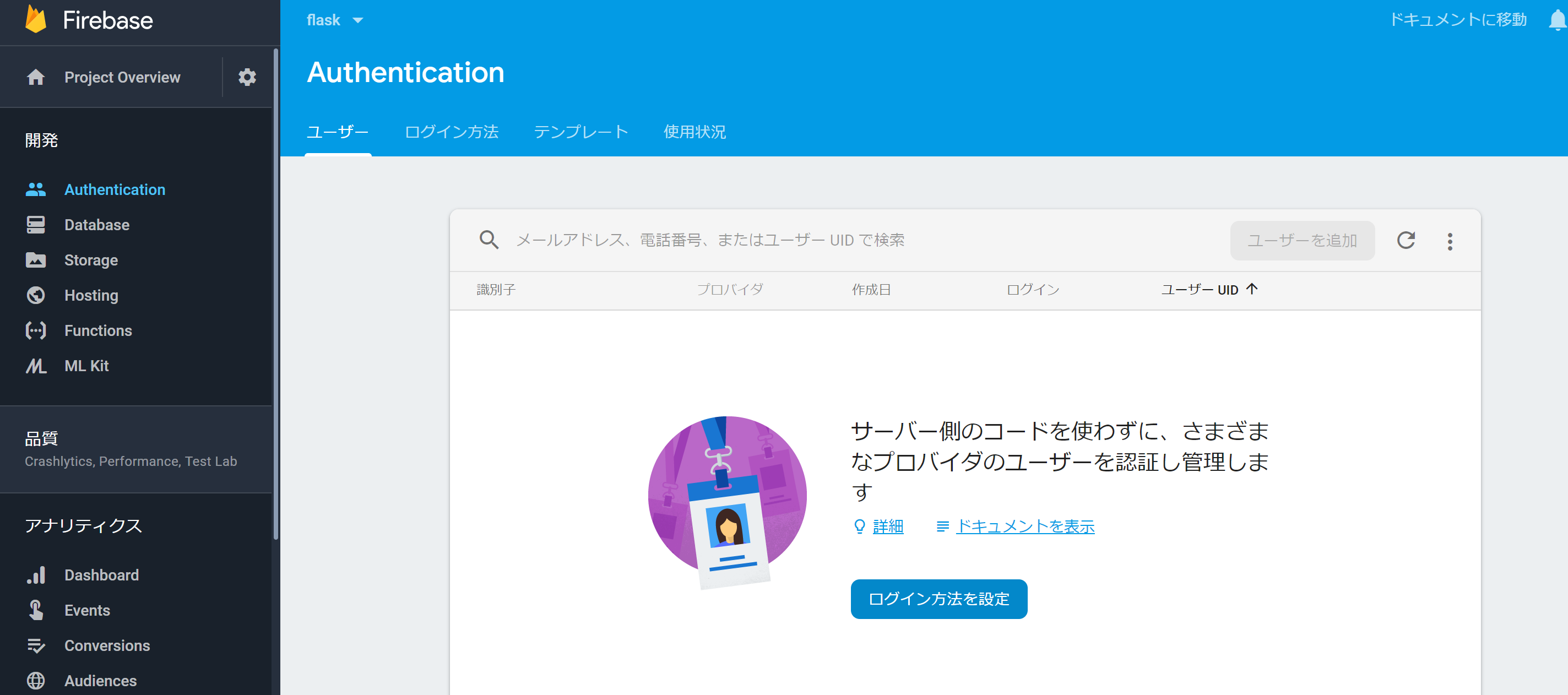Click the Firebase flame logo icon
This screenshot has width=1568, height=695.
(35, 19)
